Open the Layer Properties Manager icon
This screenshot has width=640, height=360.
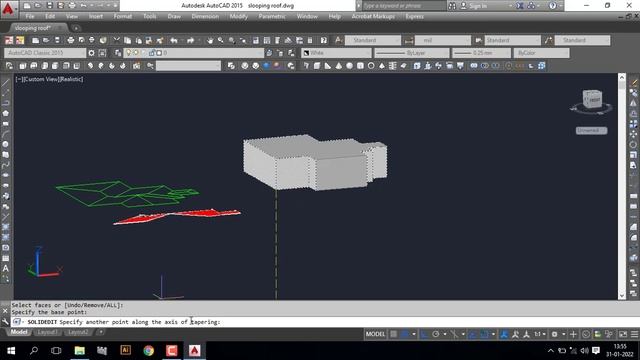[x=118, y=53]
